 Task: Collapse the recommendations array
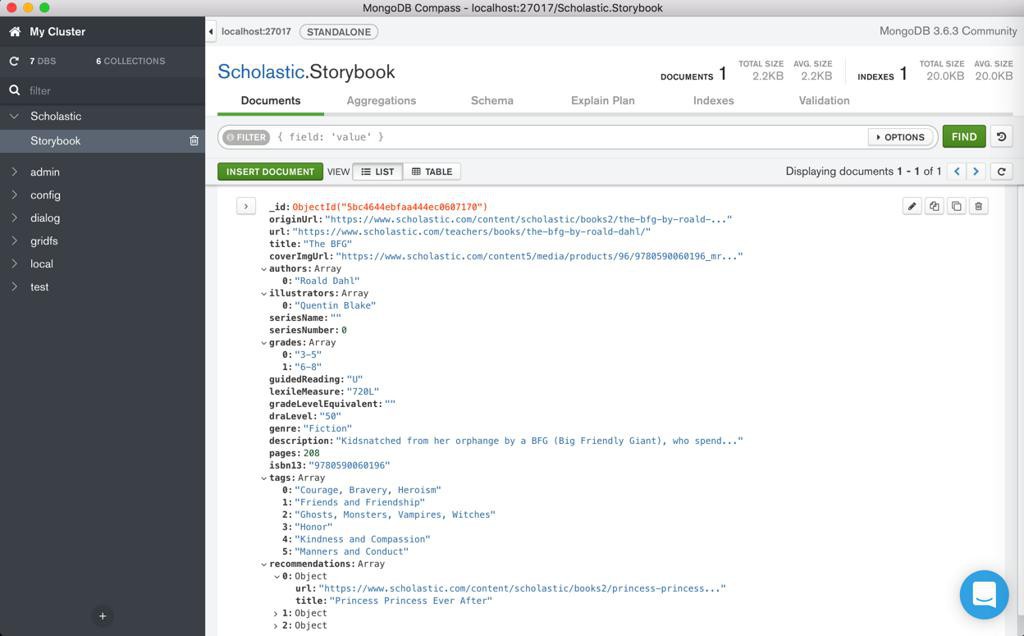[x=264, y=564]
